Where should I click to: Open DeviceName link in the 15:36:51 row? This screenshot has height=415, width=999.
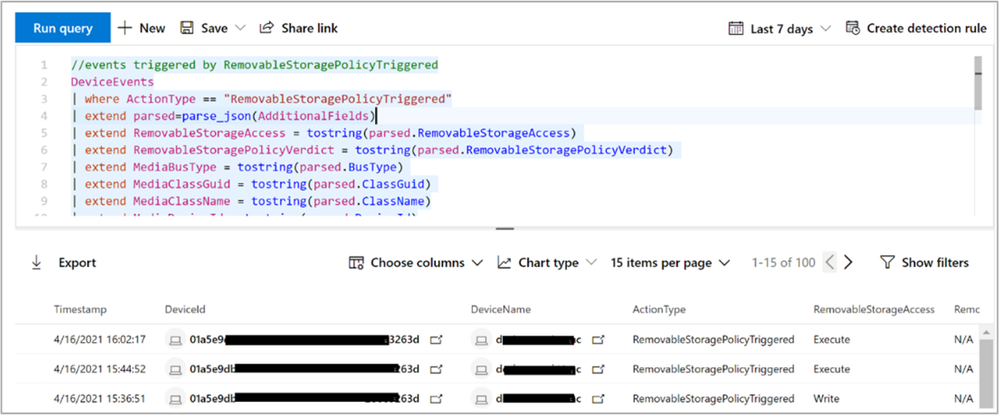point(598,398)
